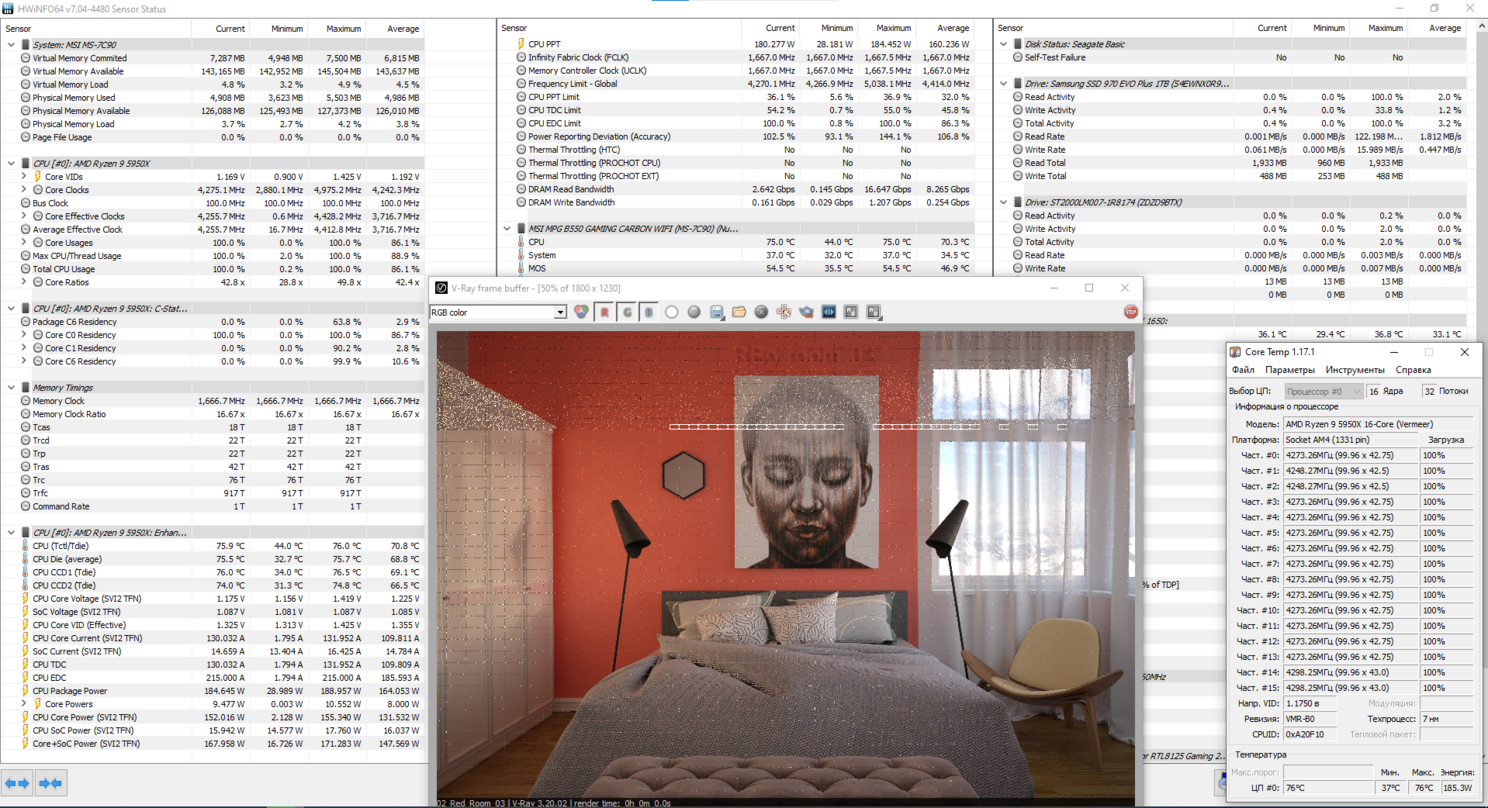Expand the Core Powers row
Screen dimensions: 1488x808
tap(24, 704)
